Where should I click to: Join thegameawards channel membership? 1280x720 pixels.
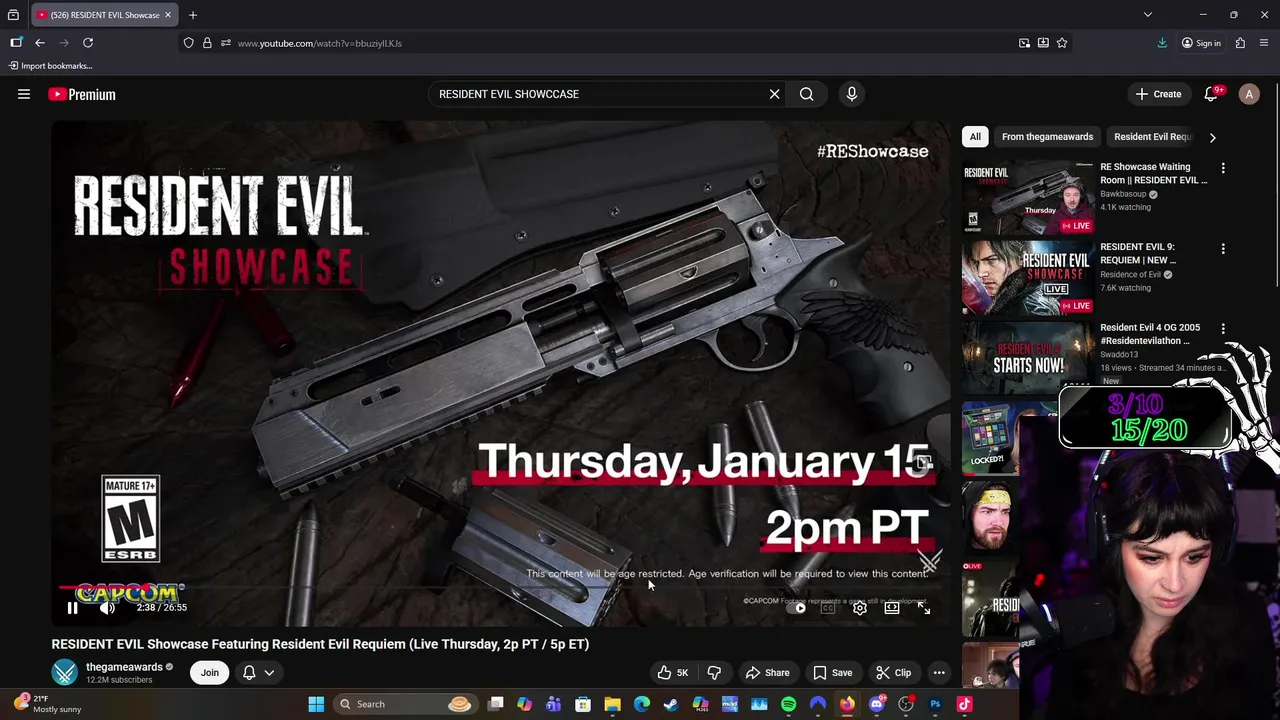[x=210, y=673]
